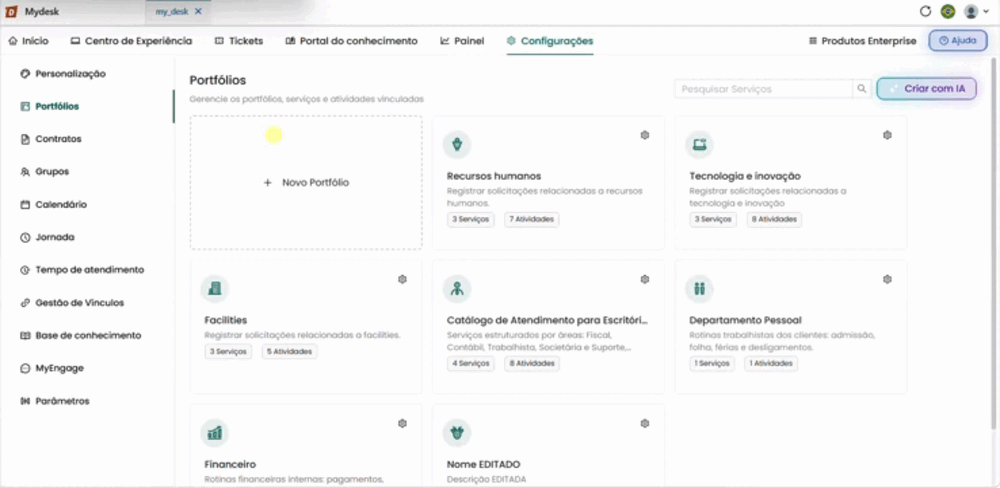The height and width of the screenshot is (488, 1000).
Task: Open settings gear of Catálogo de Atendimento card
Action: tap(645, 279)
